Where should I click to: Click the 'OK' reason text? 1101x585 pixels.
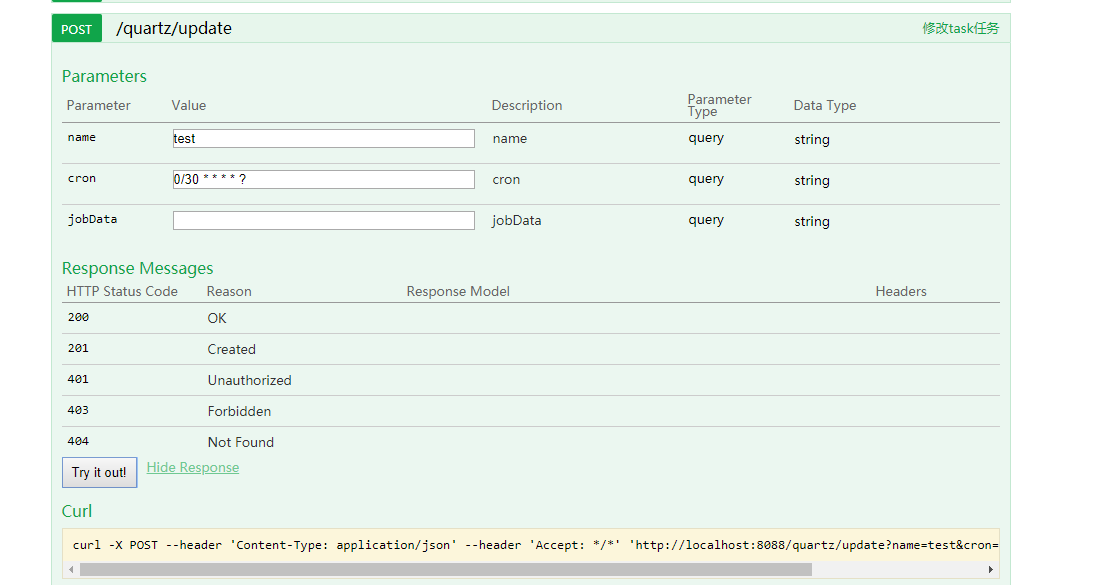[217, 318]
